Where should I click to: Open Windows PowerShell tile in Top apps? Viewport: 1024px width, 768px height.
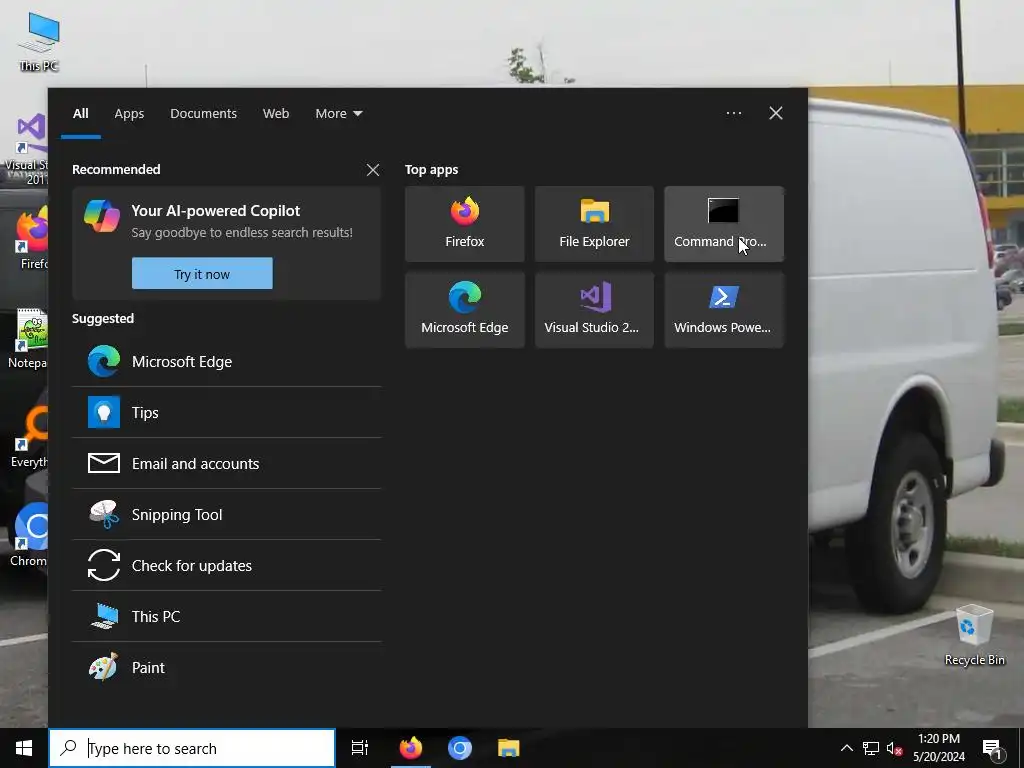click(x=724, y=310)
